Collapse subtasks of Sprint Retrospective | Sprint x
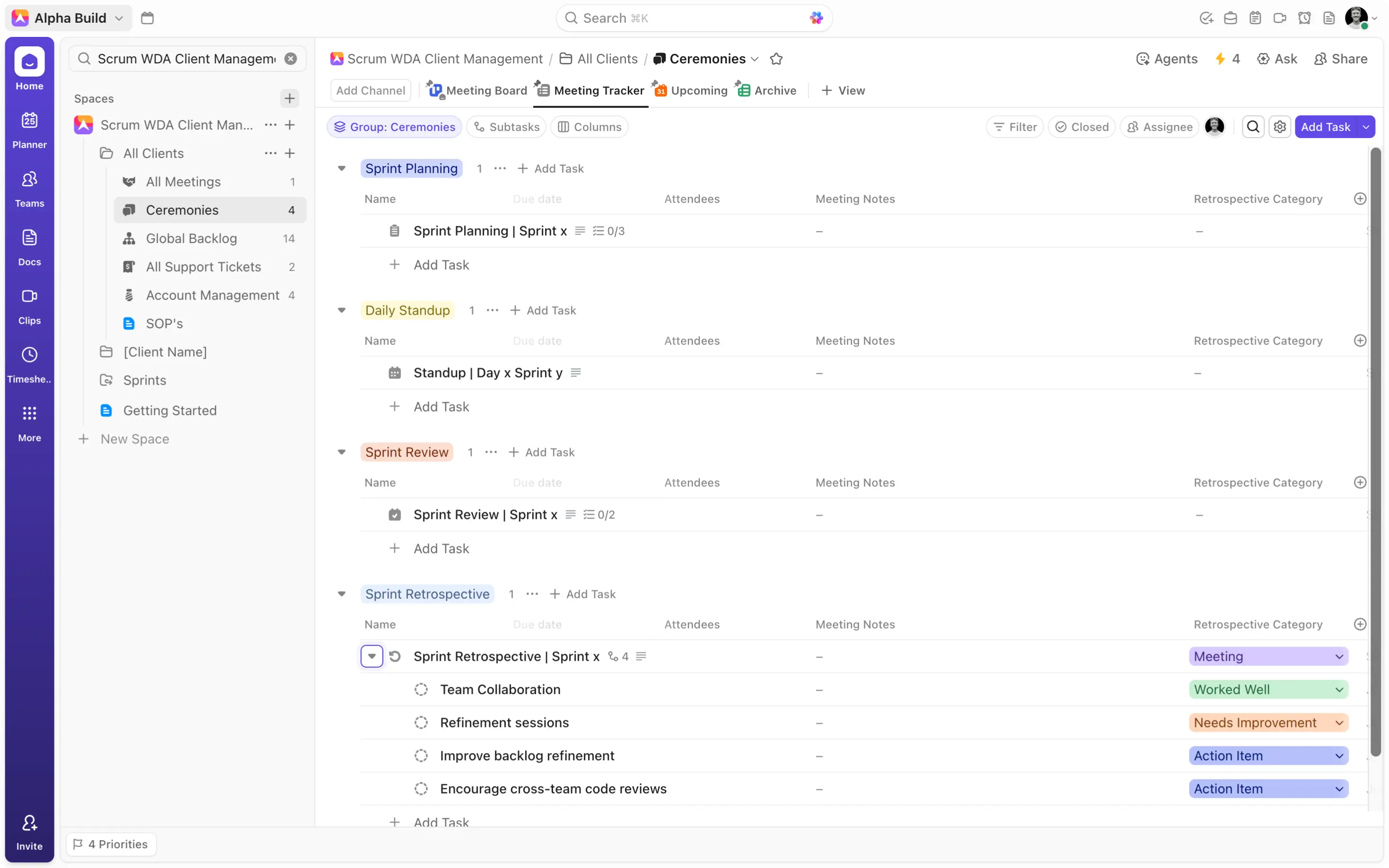This screenshot has width=1389, height=868. point(371,656)
